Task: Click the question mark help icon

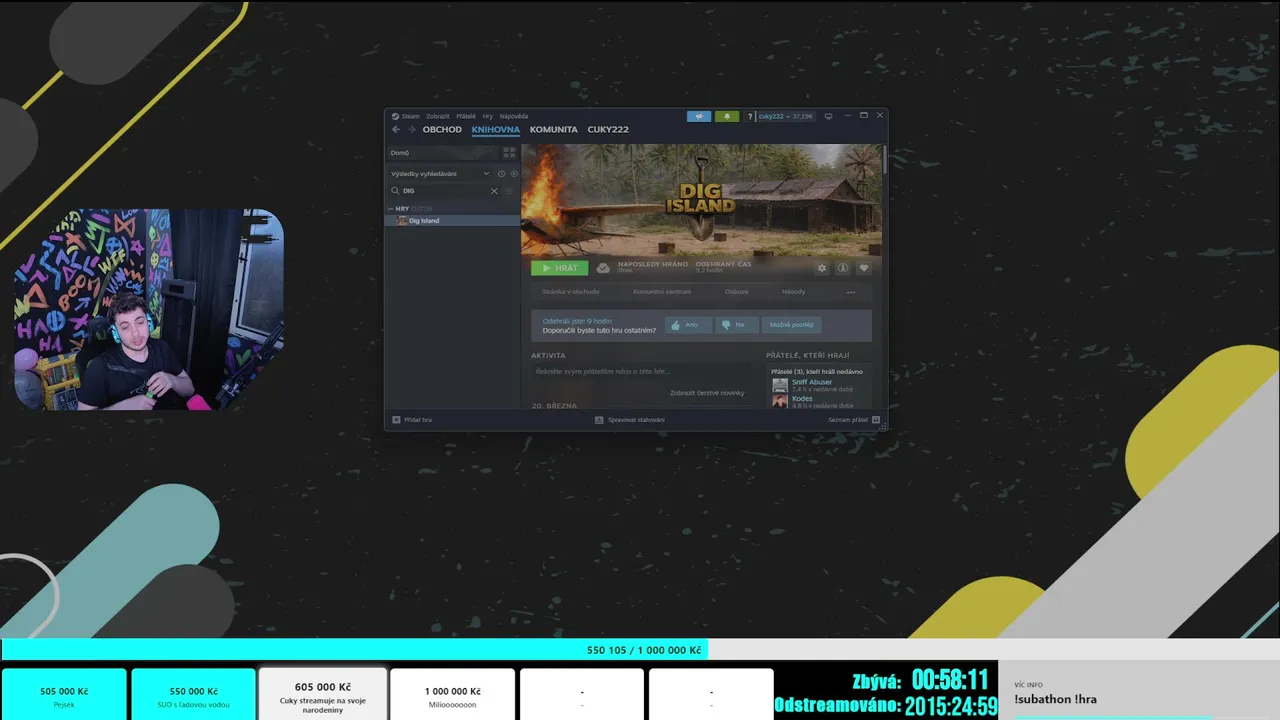Action: (749, 116)
